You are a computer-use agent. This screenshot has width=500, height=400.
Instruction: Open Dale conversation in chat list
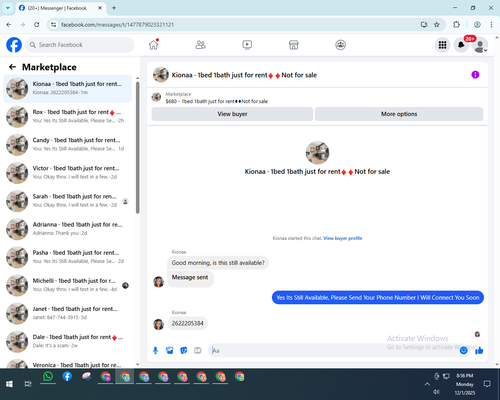point(67,342)
